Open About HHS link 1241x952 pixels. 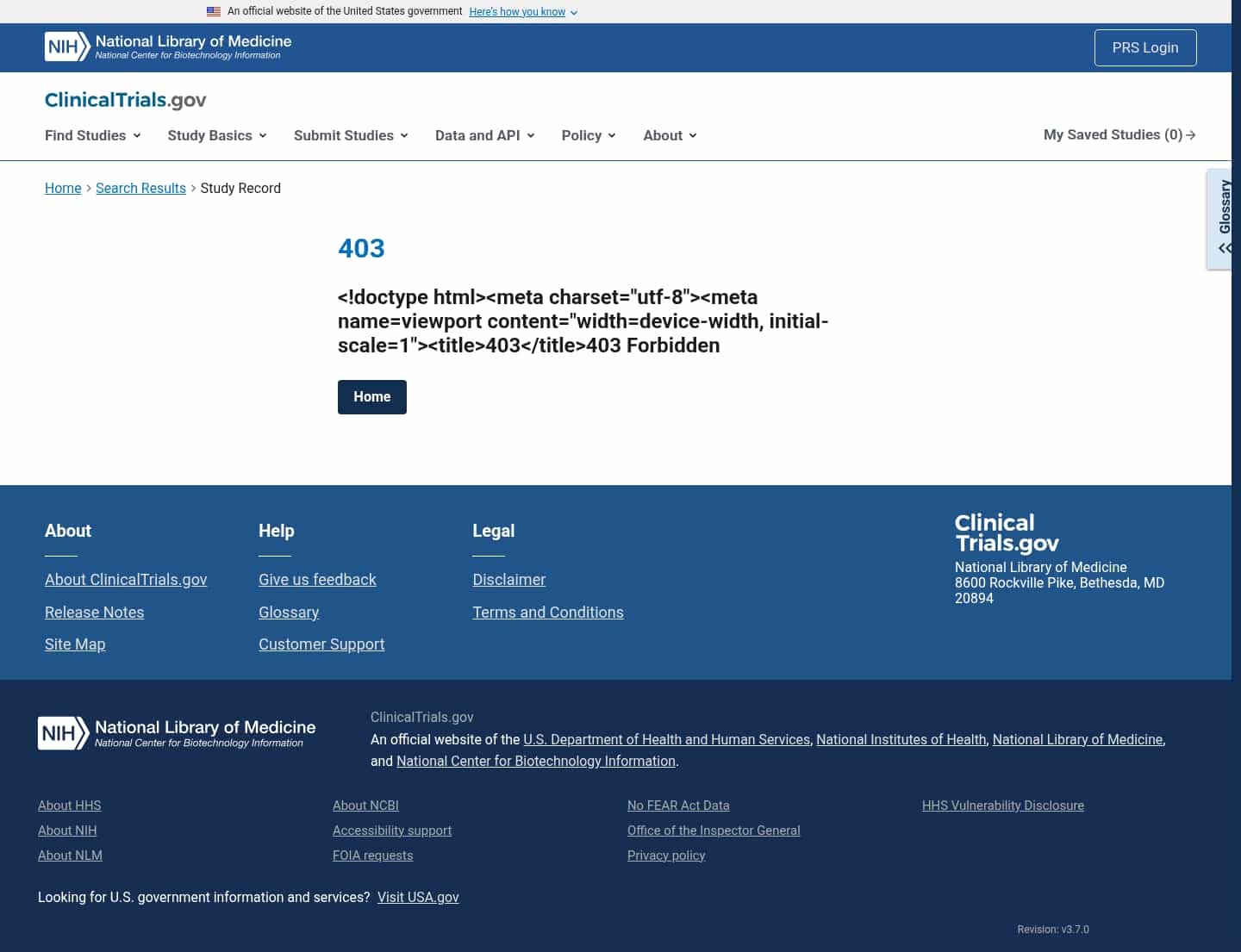pos(70,806)
